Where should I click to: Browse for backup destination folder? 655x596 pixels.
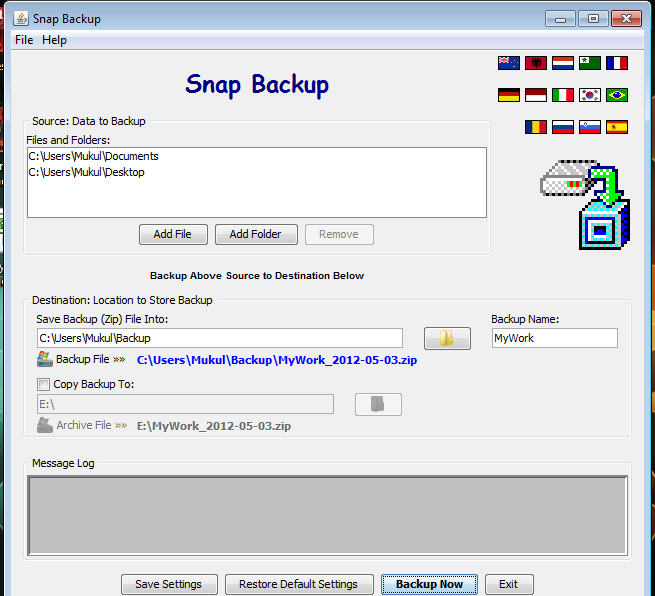coord(447,338)
